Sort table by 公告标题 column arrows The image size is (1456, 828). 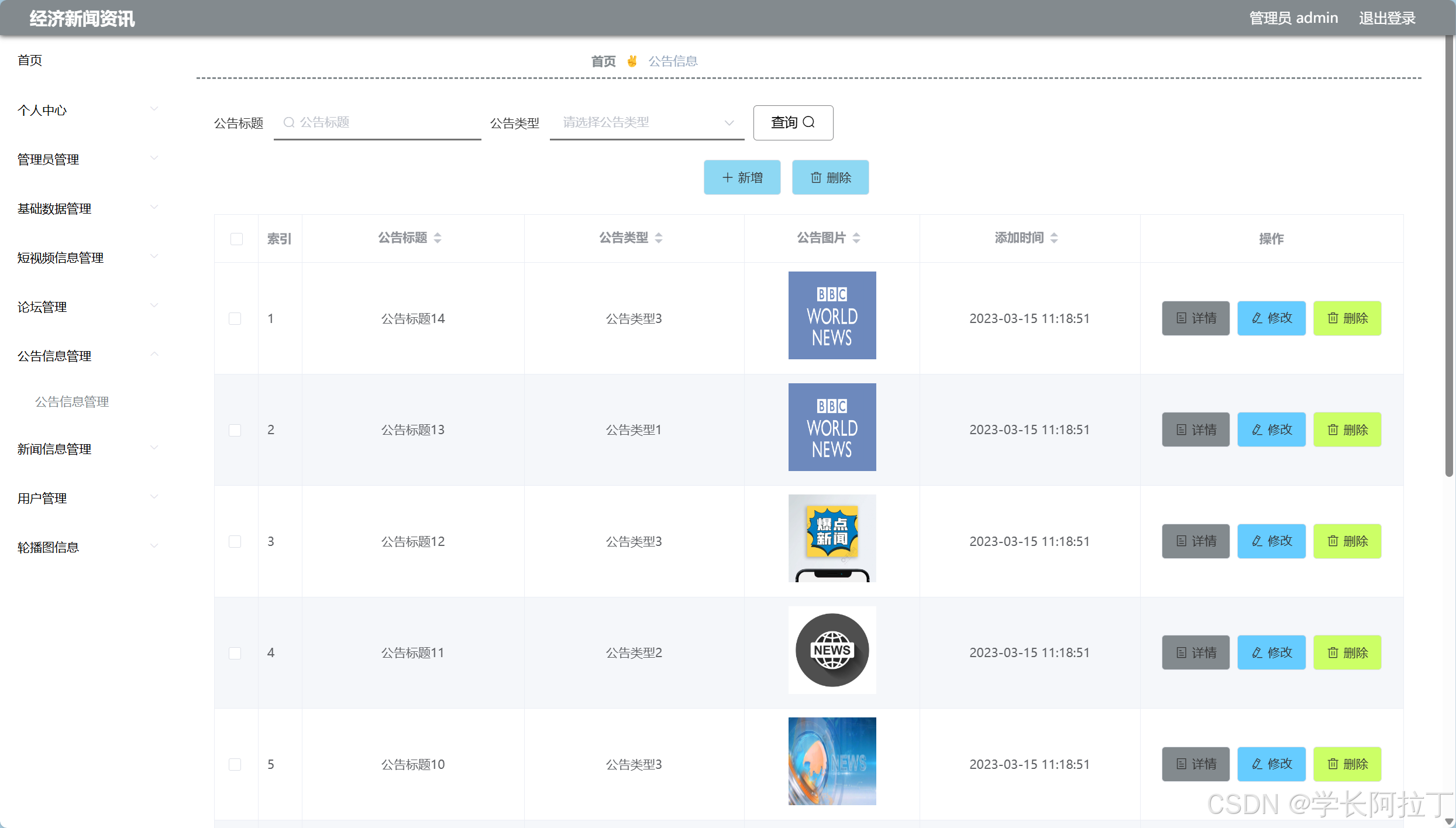click(x=439, y=238)
